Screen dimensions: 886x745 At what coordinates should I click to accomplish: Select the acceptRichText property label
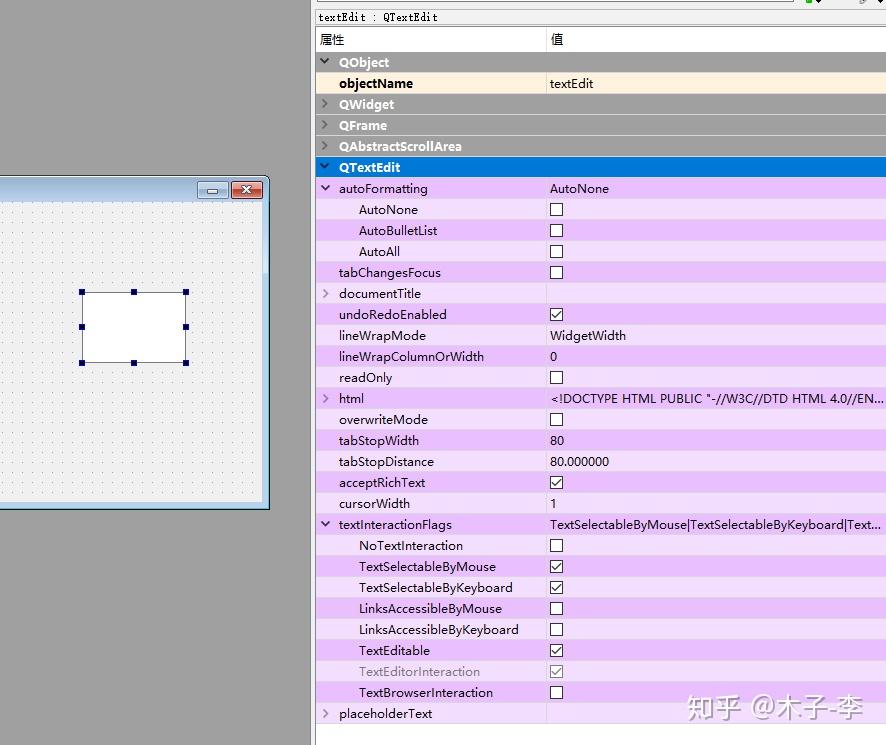382,483
